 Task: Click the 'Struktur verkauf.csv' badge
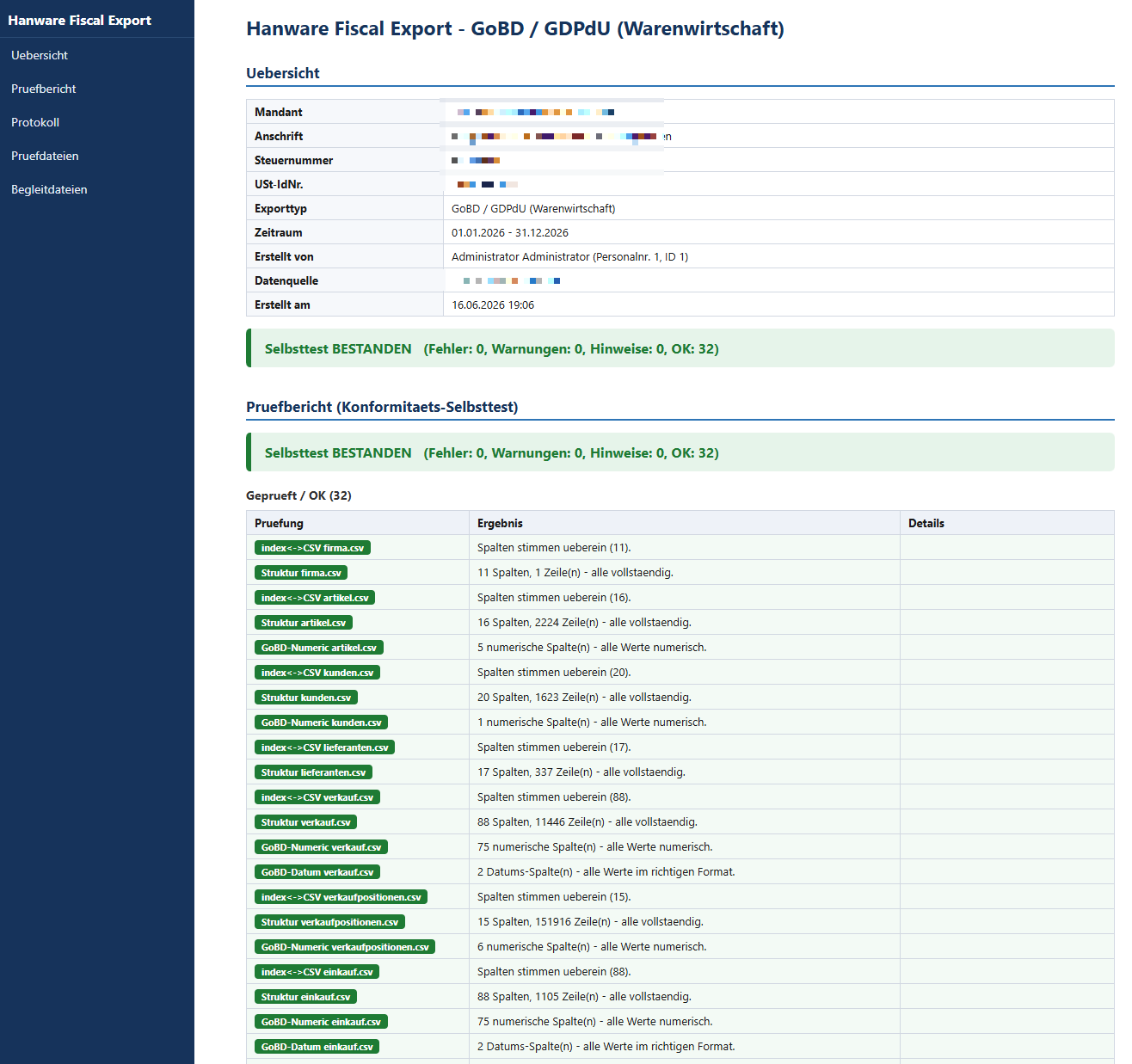click(305, 822)
